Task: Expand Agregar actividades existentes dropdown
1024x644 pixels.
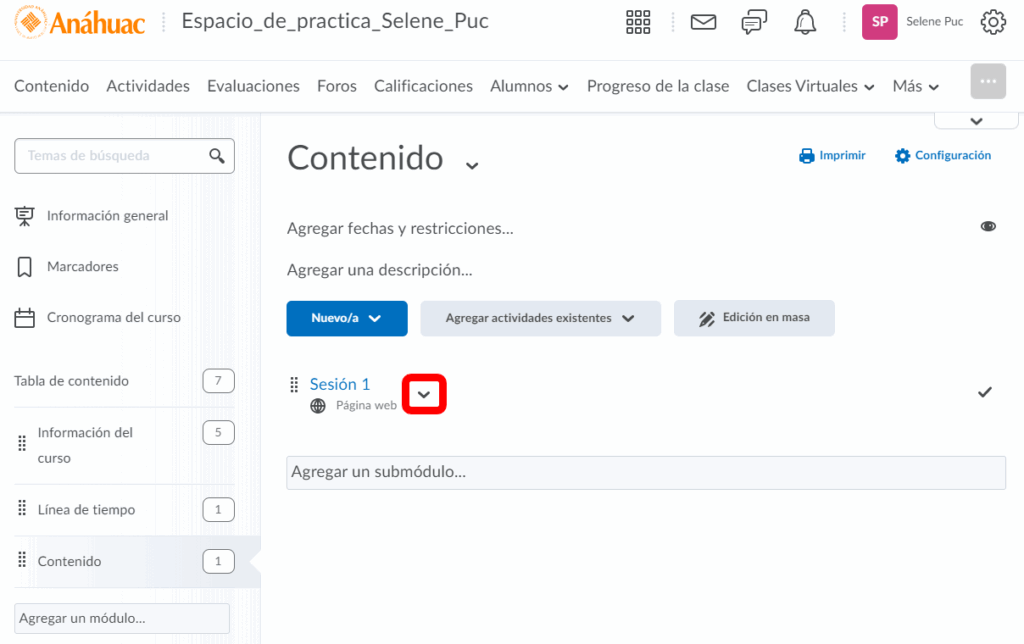Action: [x=540, y=318]
